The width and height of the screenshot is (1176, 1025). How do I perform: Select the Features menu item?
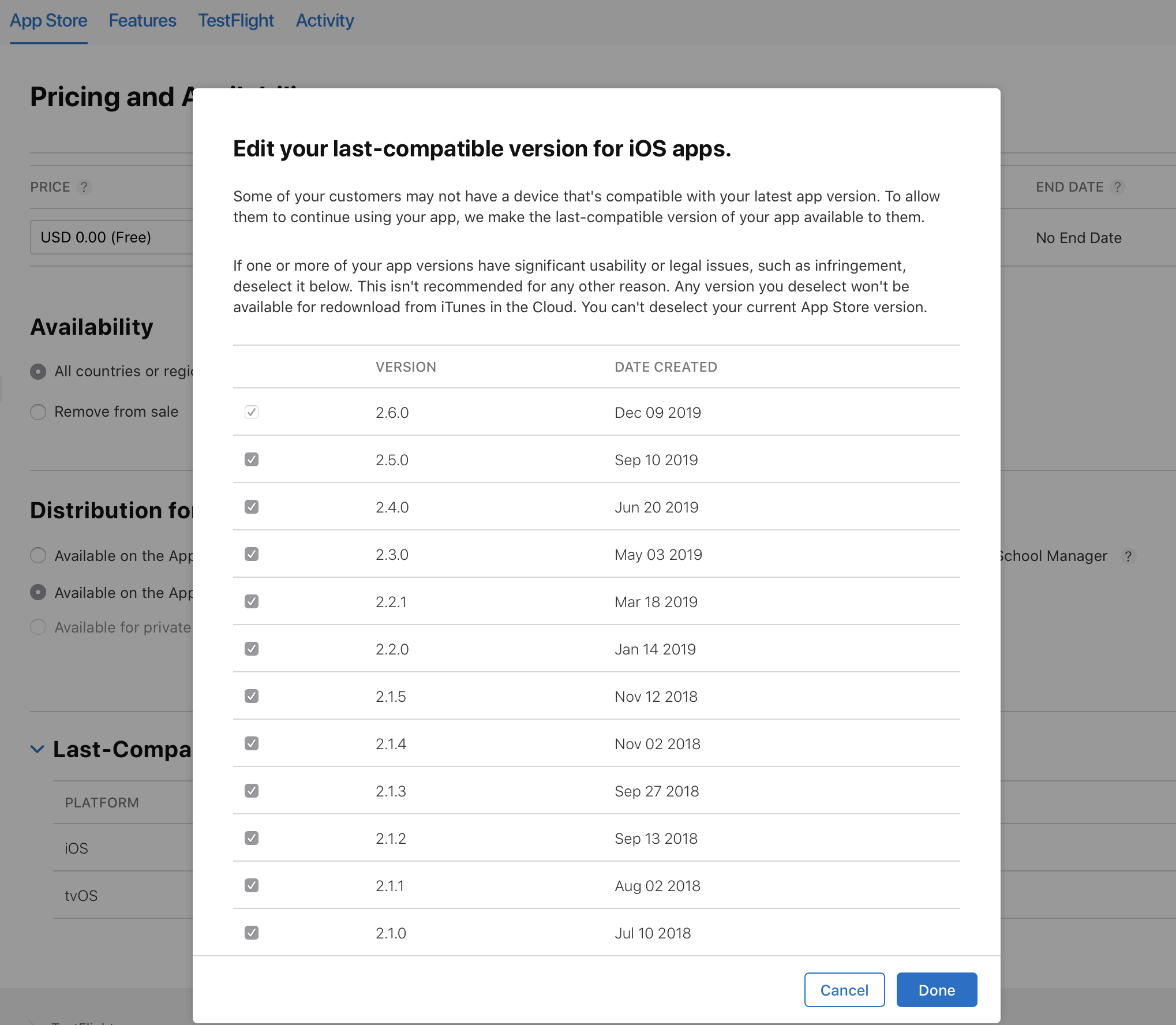click(143, 20)
